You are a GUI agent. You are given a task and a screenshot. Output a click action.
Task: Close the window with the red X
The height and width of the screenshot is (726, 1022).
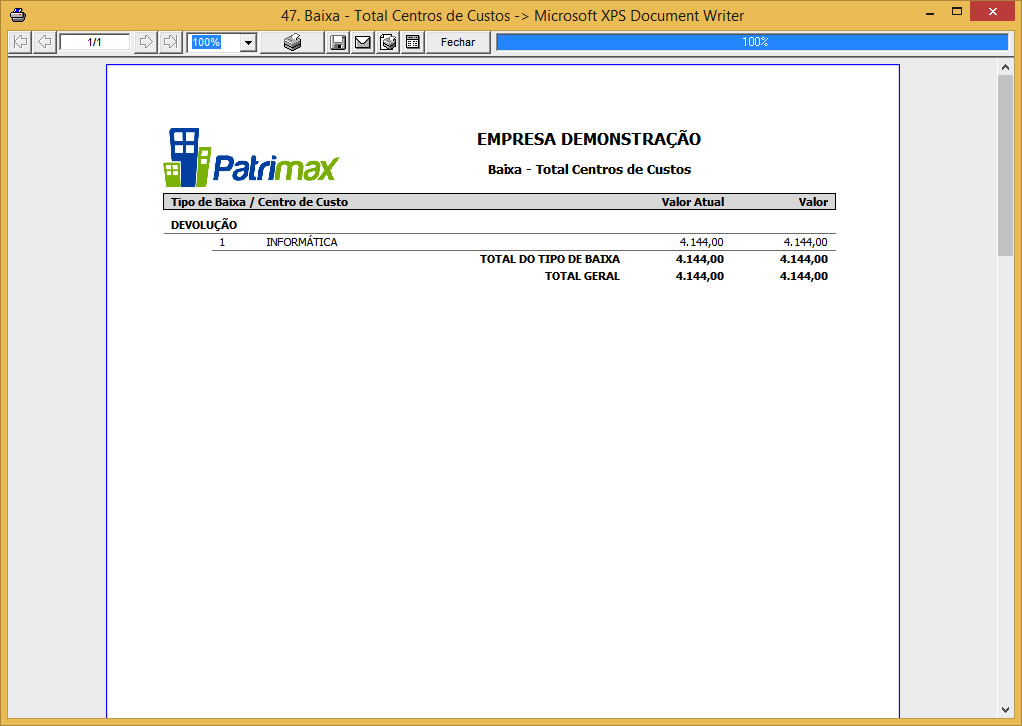993,12
